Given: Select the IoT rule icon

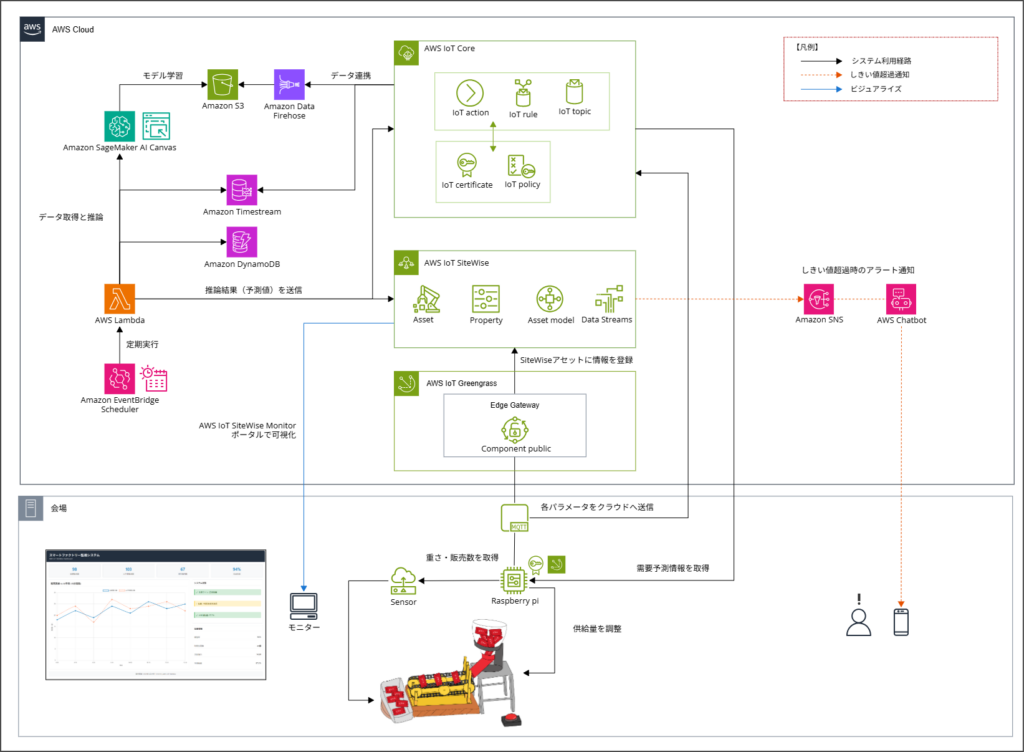Looking at the screenshot, I should (523, 91).
